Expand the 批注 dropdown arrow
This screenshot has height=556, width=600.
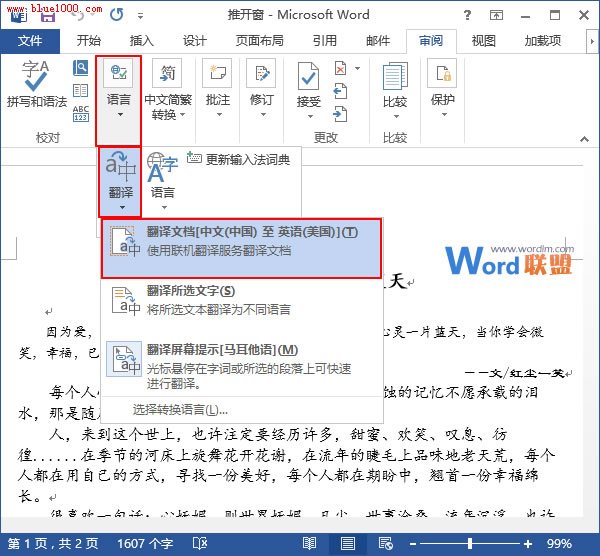click(x=219, y=114)
